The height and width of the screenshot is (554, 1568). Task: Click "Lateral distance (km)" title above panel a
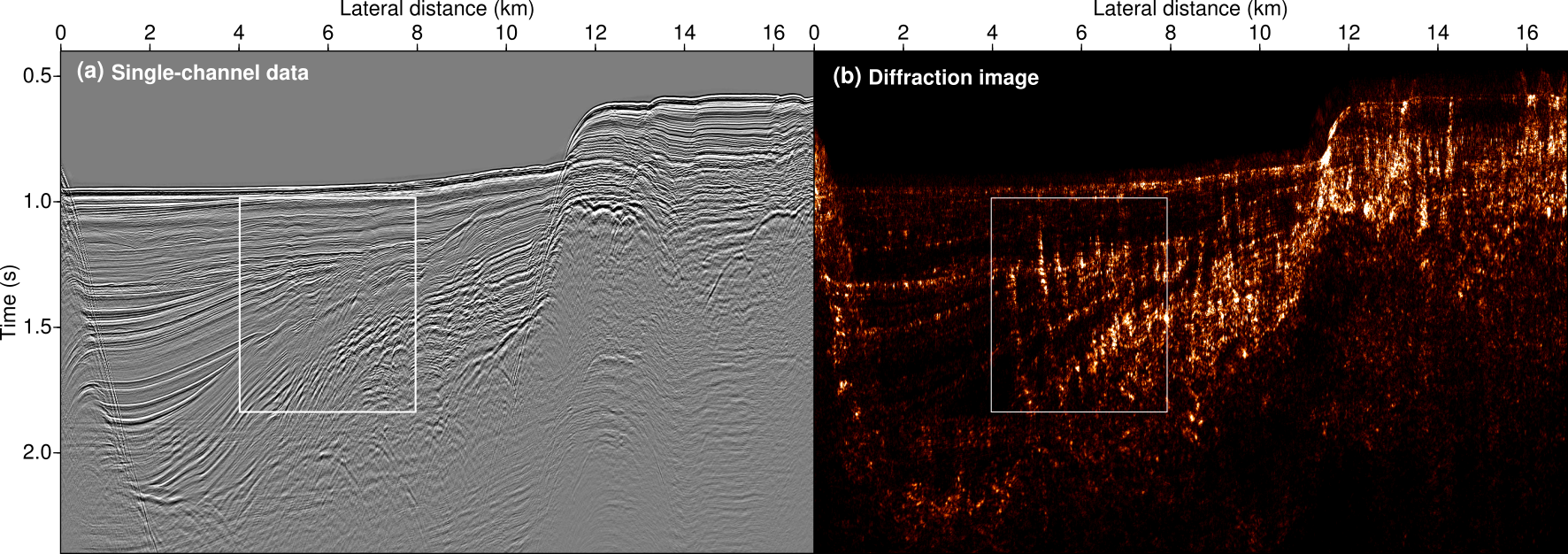[x=436, y=9]
